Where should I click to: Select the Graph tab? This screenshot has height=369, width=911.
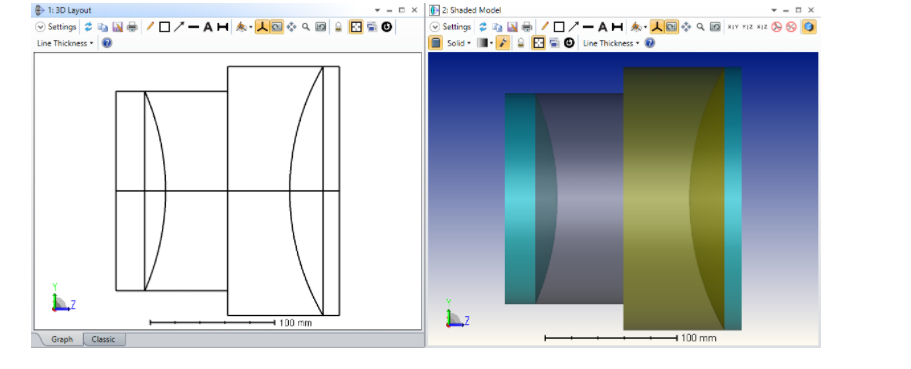pyautogui.click(x=62, y=339)
